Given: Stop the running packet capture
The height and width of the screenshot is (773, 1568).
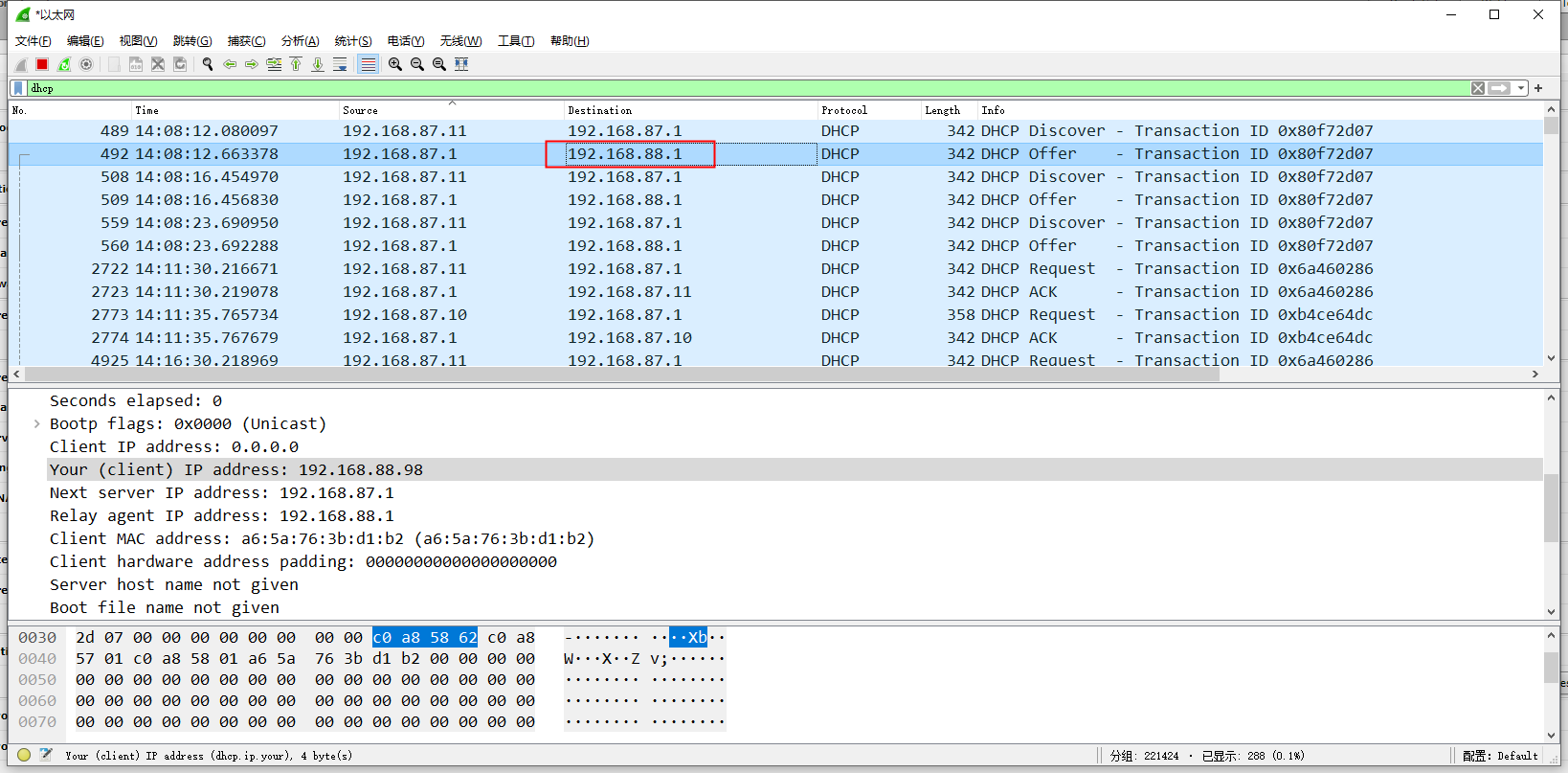Looking at the screenshot, I should 42,64.
